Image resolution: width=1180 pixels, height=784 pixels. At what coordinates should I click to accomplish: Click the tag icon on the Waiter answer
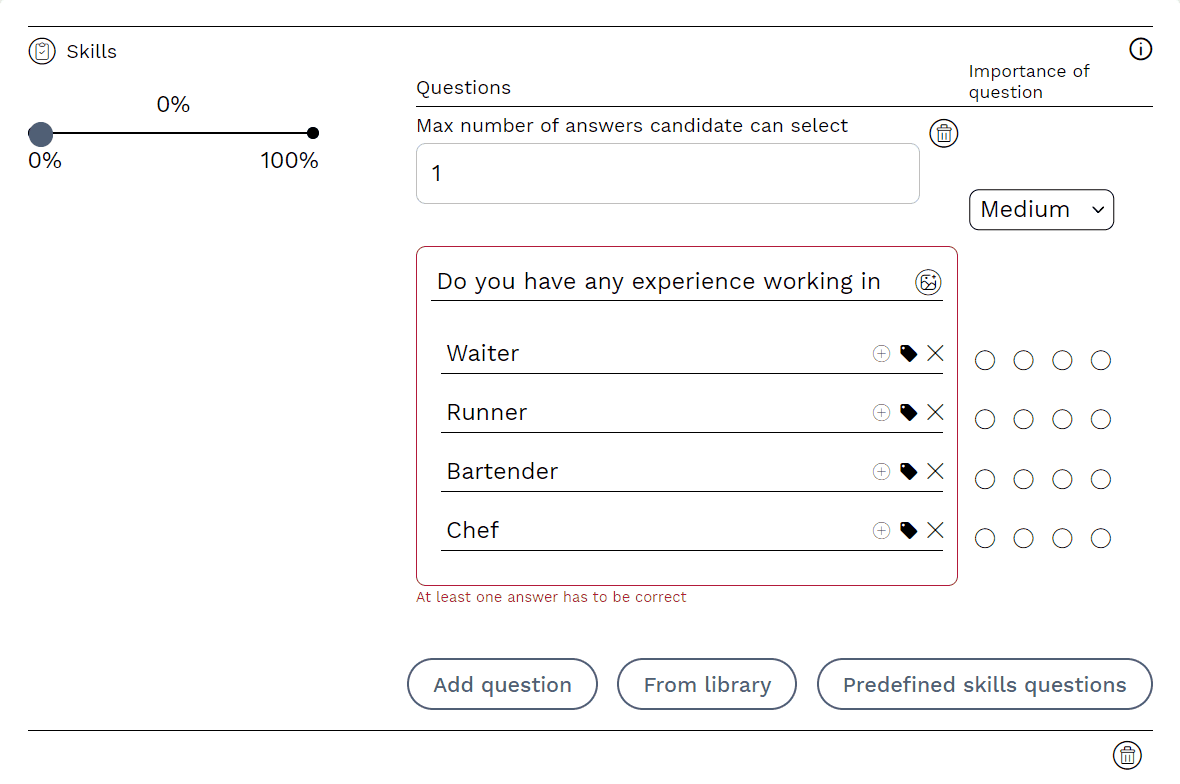(908, 353)
